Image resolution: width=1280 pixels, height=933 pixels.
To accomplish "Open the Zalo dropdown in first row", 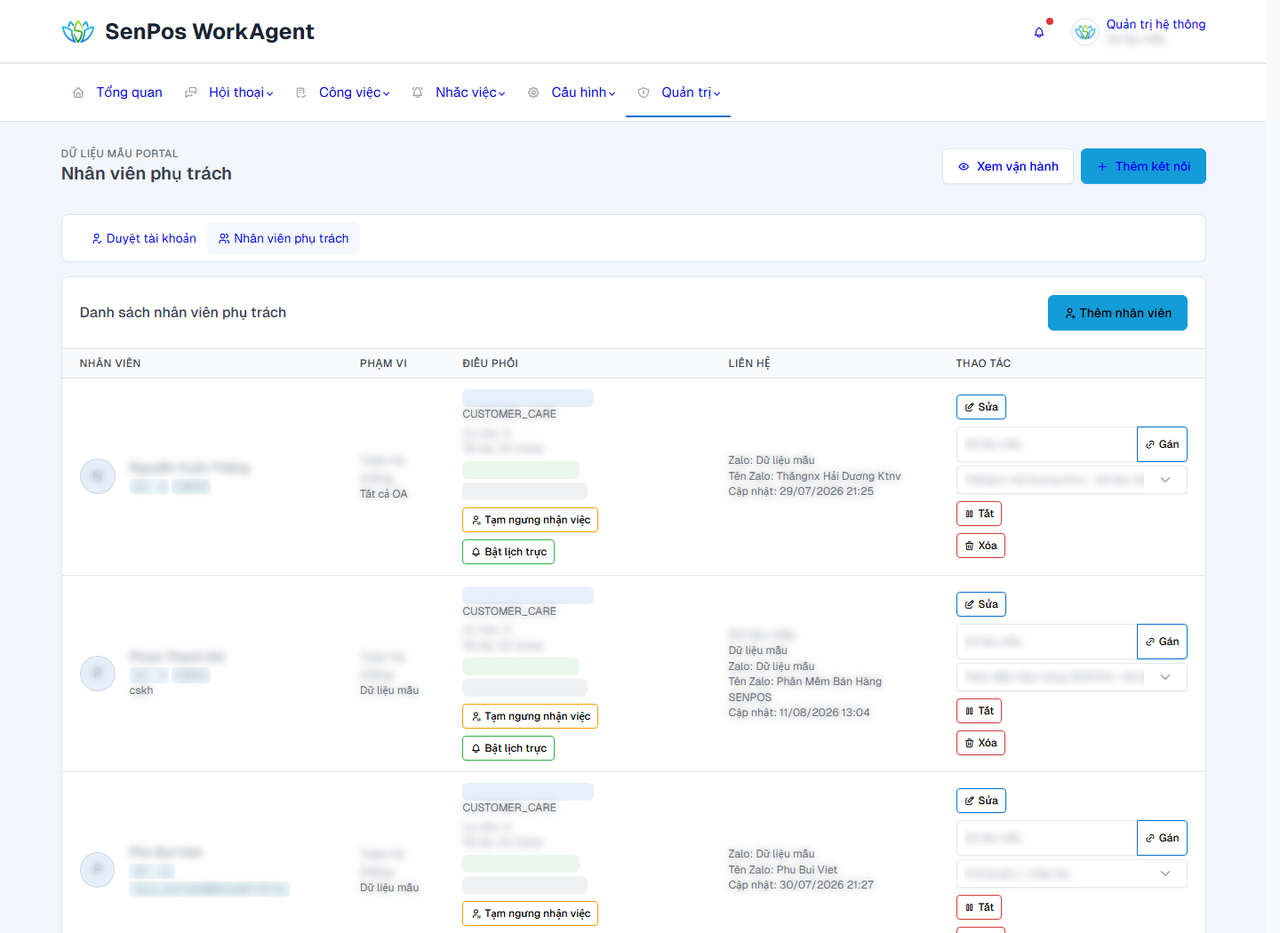I will click(x=1072, y=480).
